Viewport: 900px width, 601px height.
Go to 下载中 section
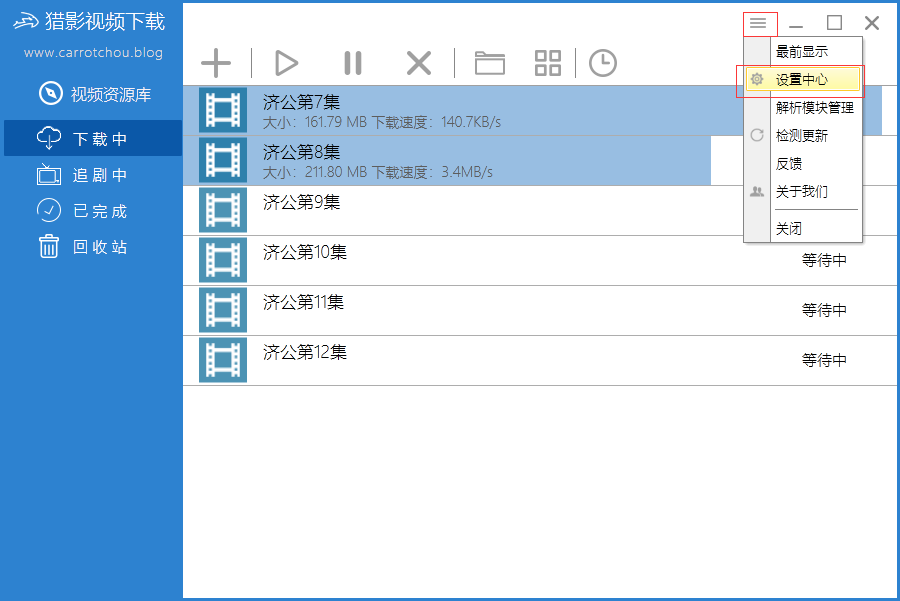(93, 138)
